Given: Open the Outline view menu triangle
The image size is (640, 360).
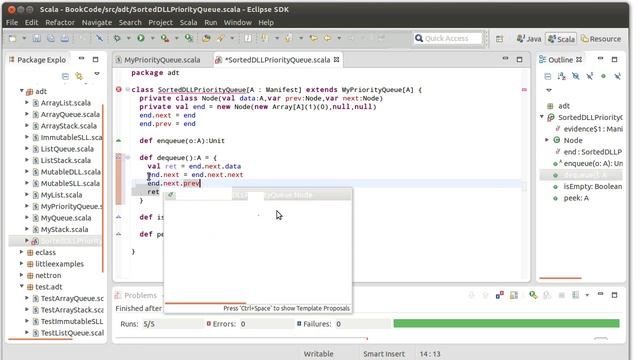Looking at the screenshot, I should 549,90.
